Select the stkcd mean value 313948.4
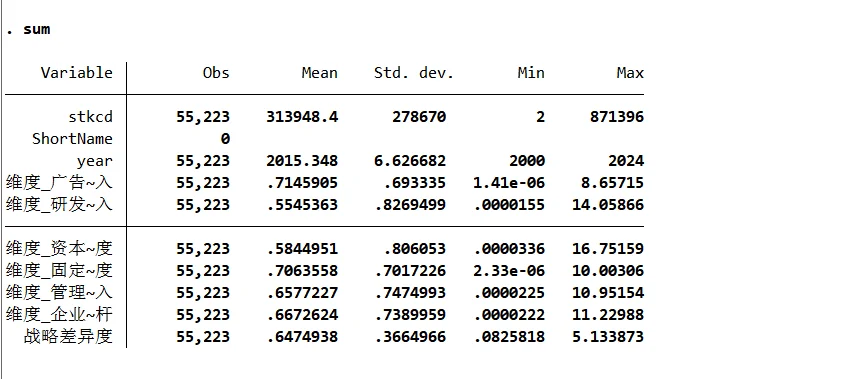Image resolution: width=865 pixels, height=379 pixels. click(302, 117)
